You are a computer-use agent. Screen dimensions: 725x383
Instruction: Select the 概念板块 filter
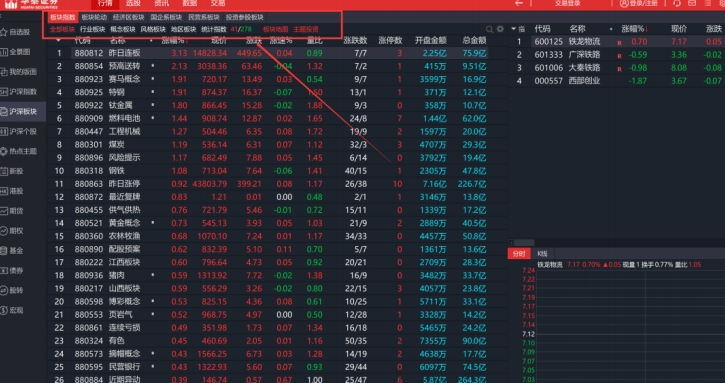click(123, 29)
